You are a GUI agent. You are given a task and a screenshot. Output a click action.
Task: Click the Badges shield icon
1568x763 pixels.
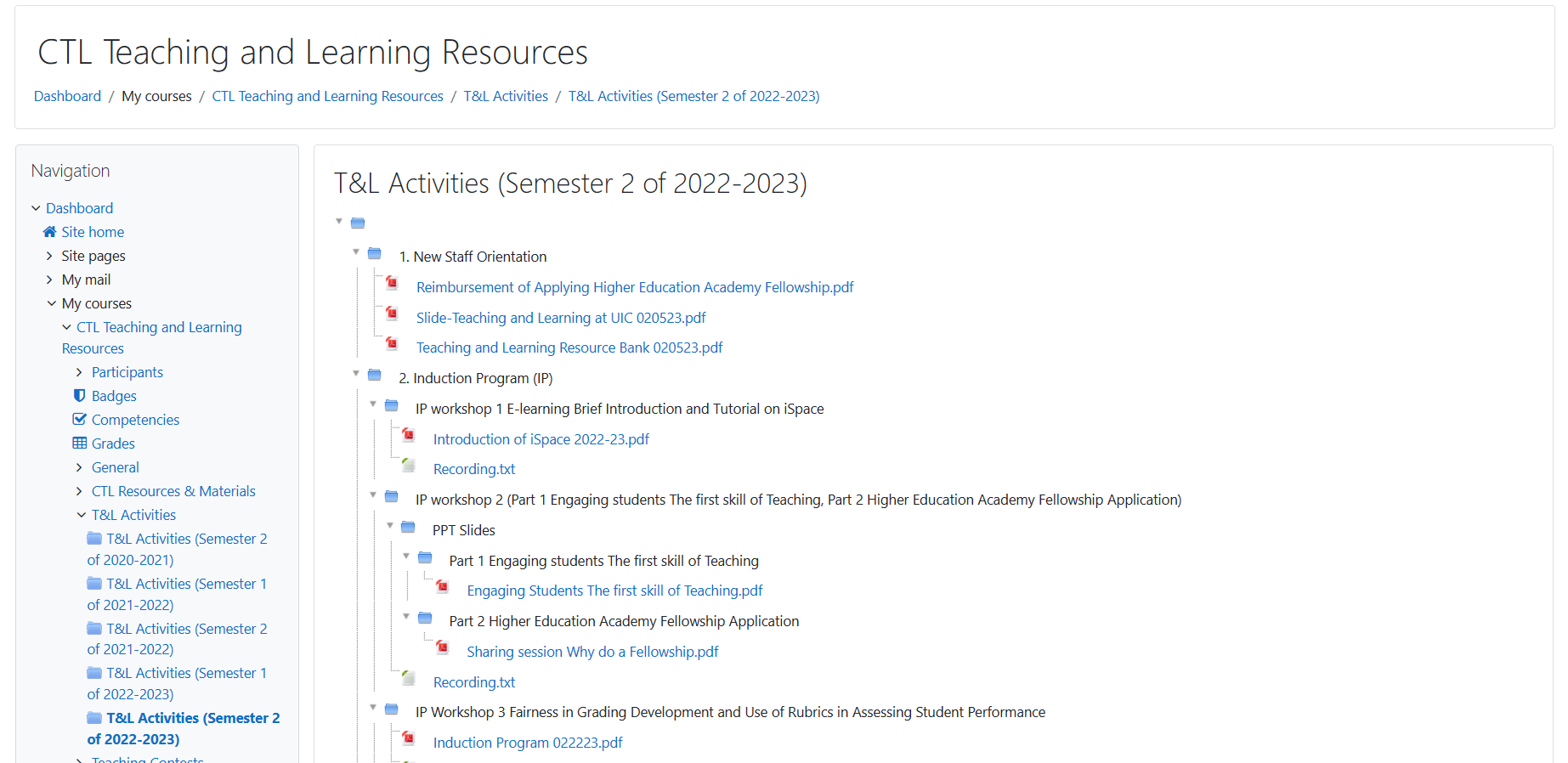pyautogui.click(x=79, y=396)
